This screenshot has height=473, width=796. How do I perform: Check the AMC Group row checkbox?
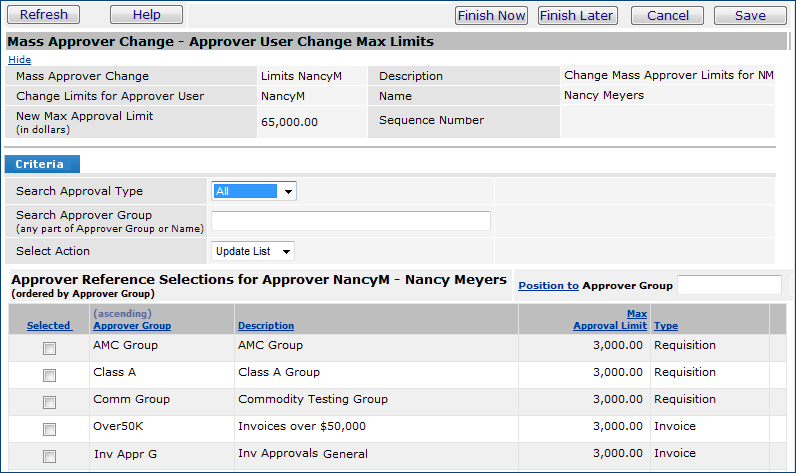coord(49,348)
